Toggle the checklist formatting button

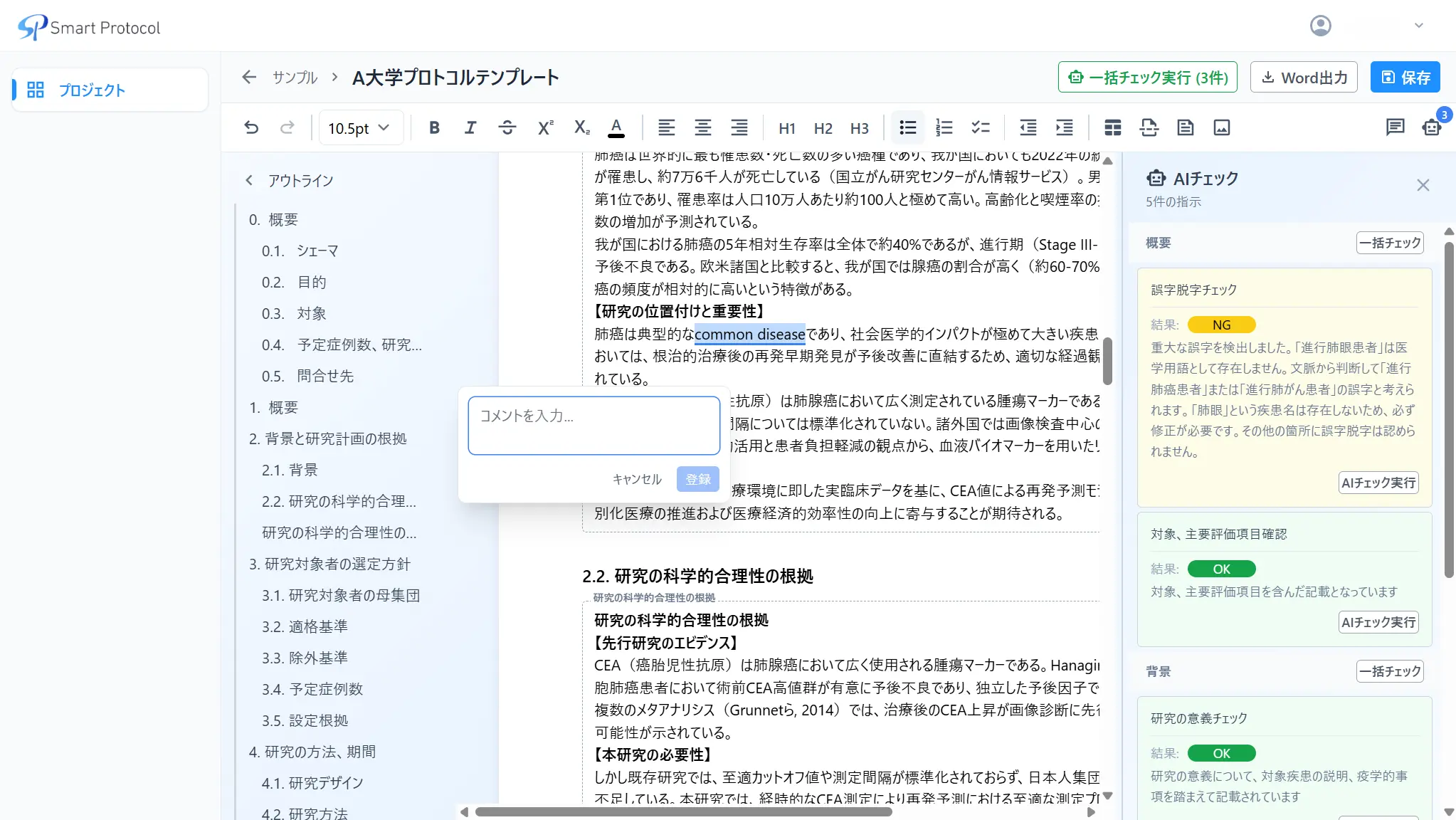point(980,127)
